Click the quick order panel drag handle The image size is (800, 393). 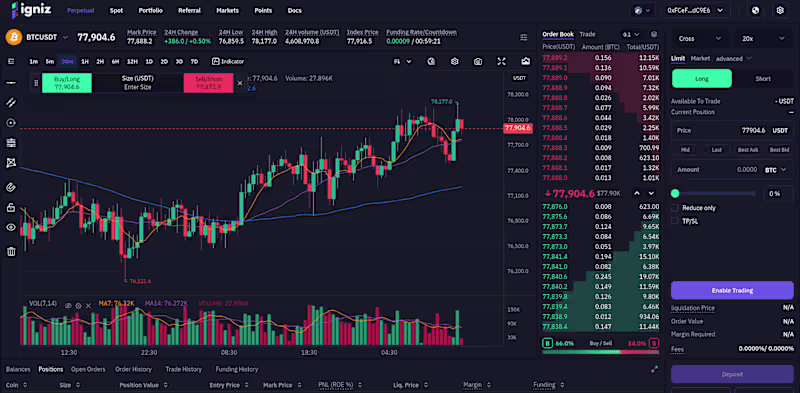(36, 83)
